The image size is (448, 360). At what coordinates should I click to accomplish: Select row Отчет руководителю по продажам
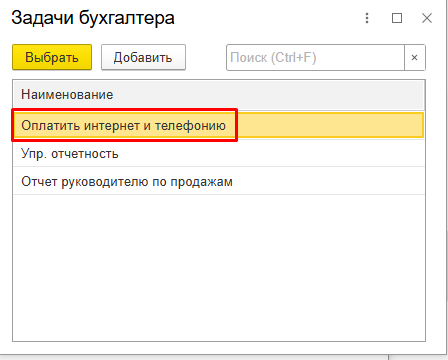219,181
